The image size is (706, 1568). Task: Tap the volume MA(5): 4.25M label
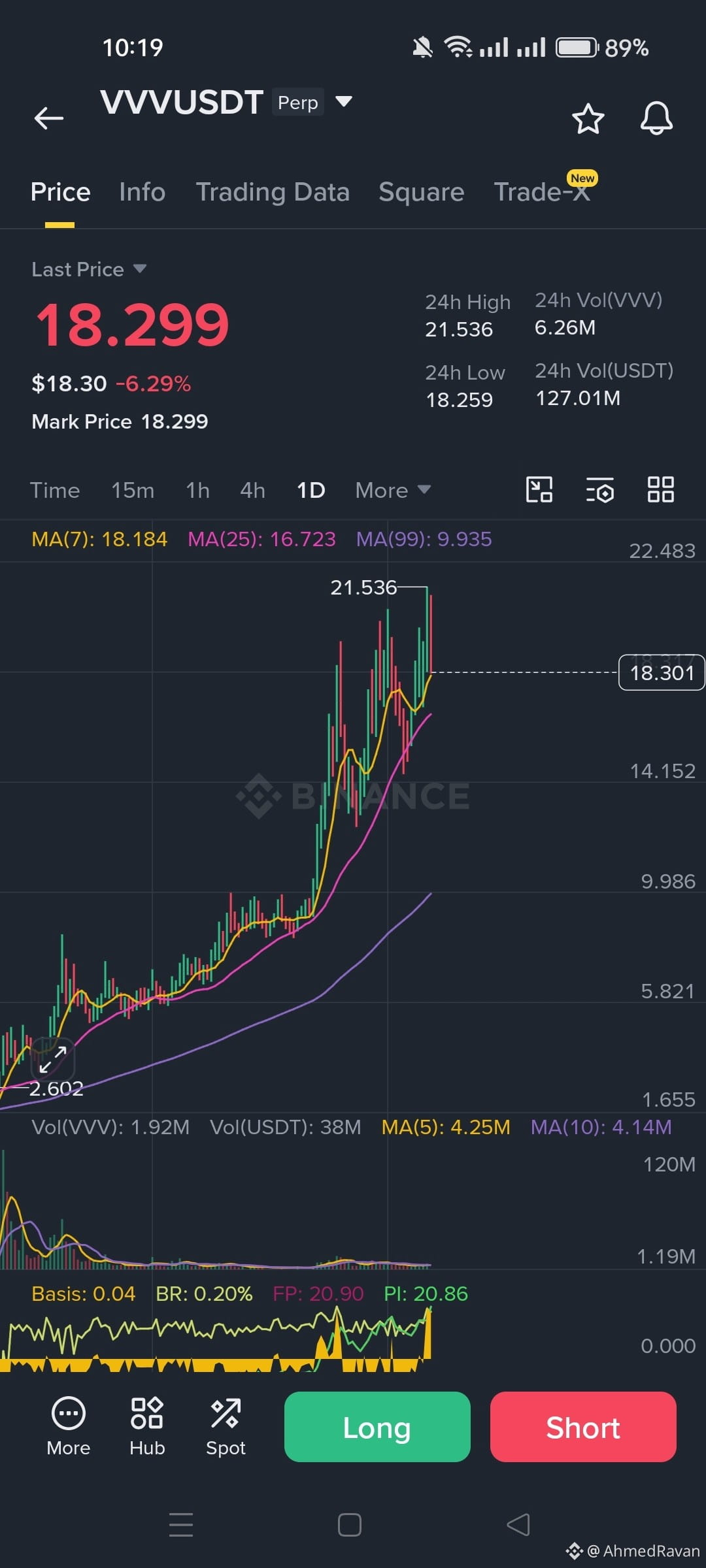[x=446, y=1127]
